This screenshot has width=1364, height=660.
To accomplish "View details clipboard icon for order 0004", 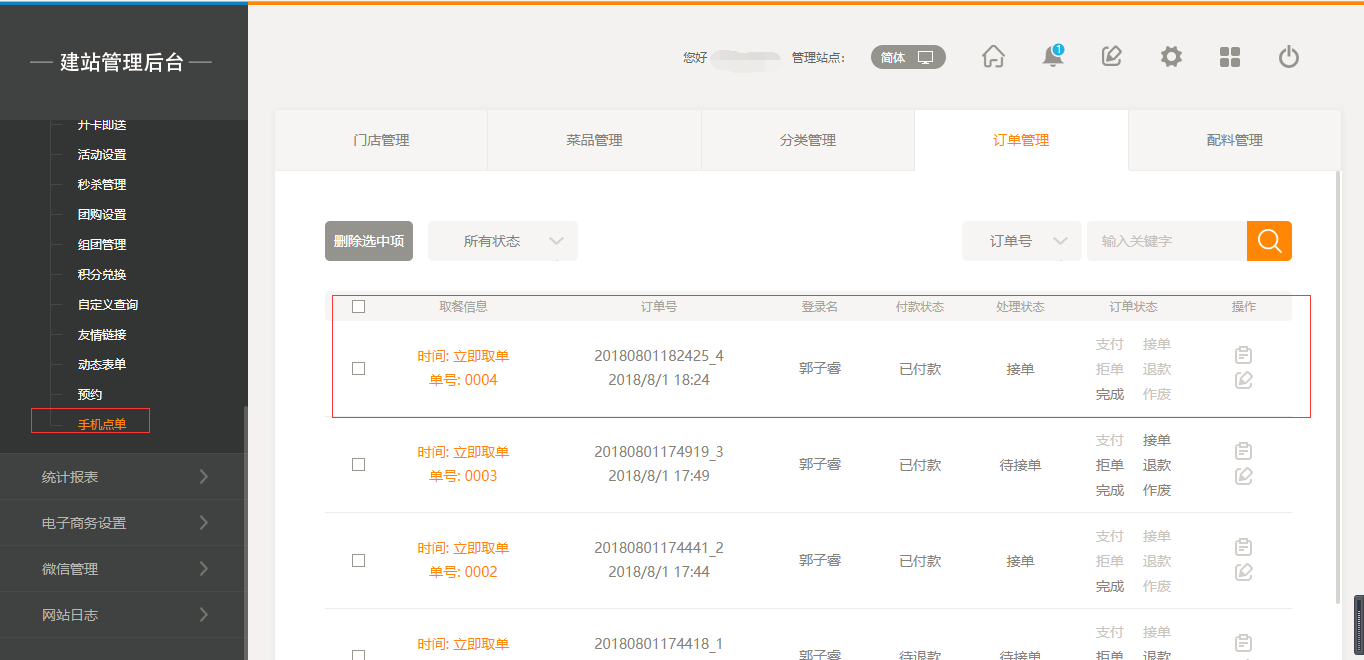I will point(1243,355).
